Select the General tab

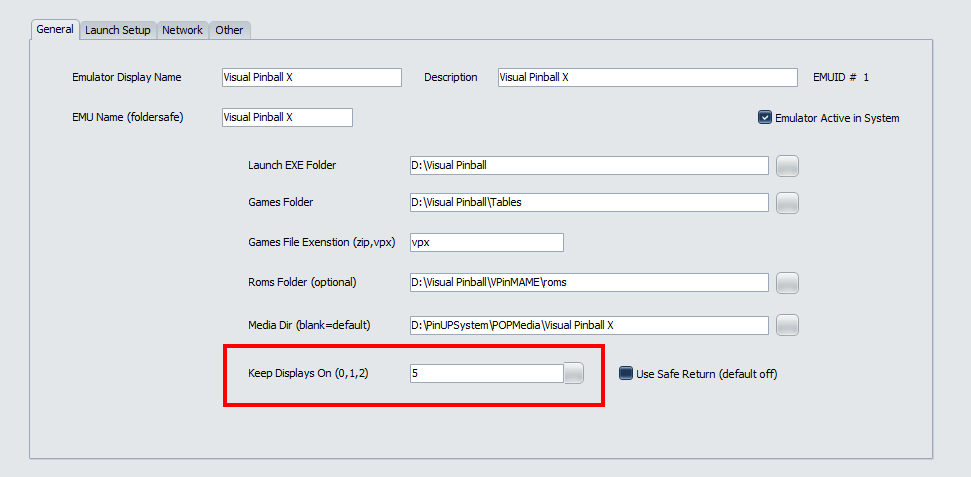point(55,29)
